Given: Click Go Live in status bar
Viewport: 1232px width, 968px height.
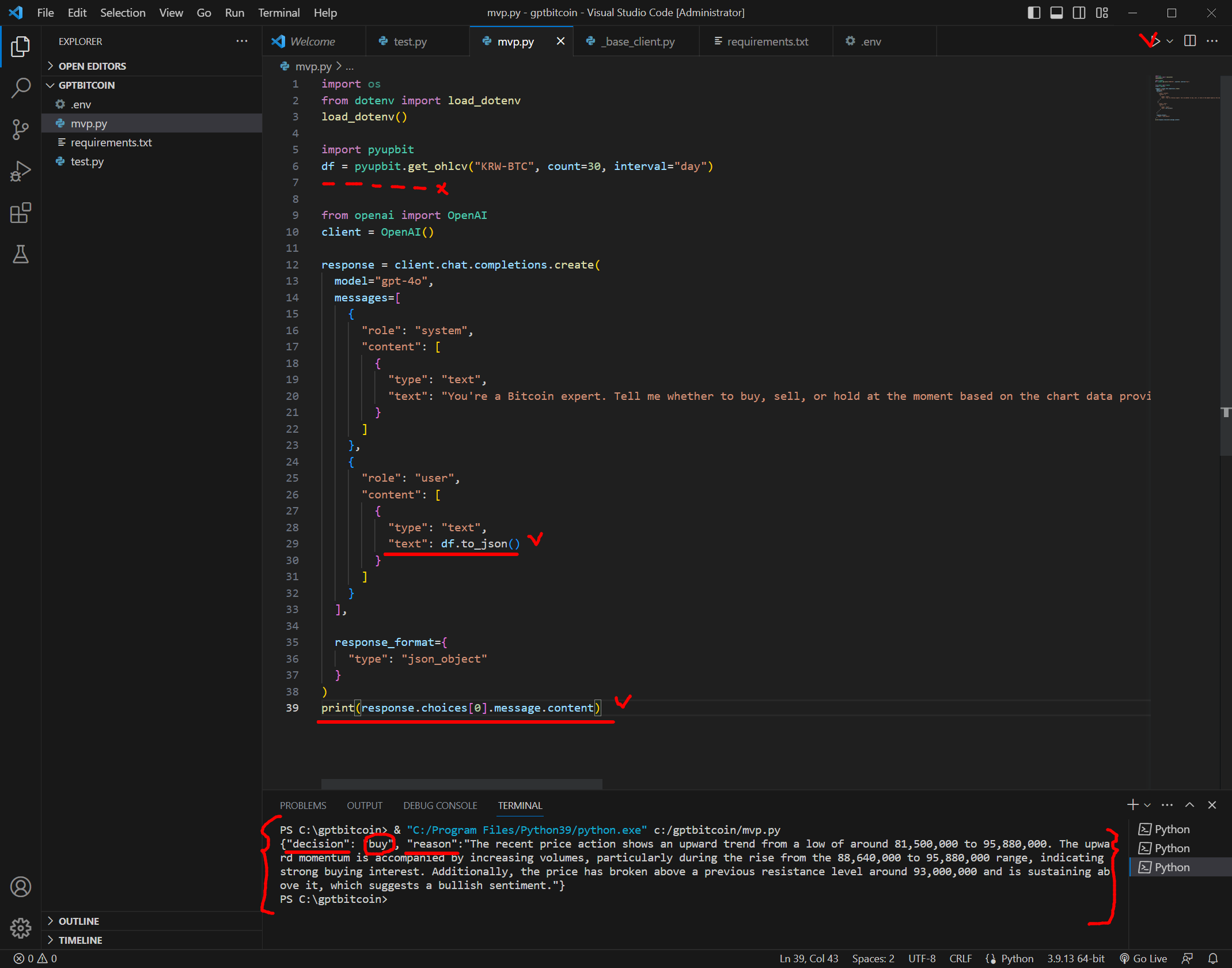Looking at the screenshot, I should click(1143, 958).
